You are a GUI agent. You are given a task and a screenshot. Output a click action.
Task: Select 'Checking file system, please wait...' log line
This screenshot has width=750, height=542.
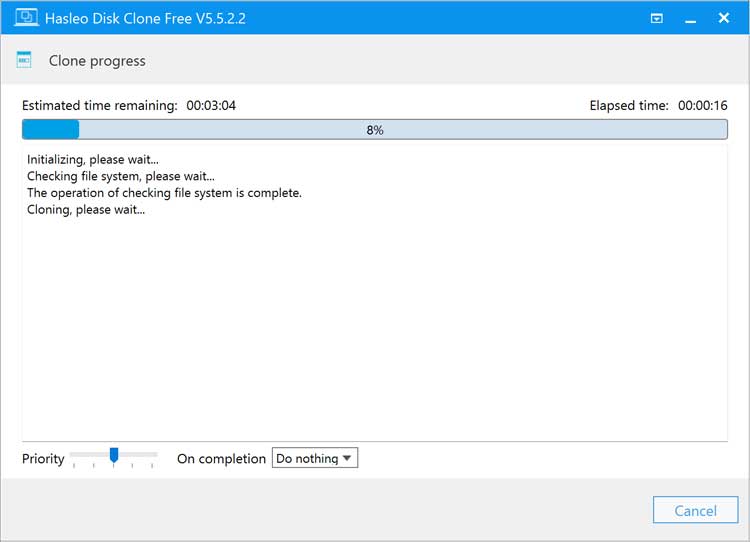pos(121,176)
